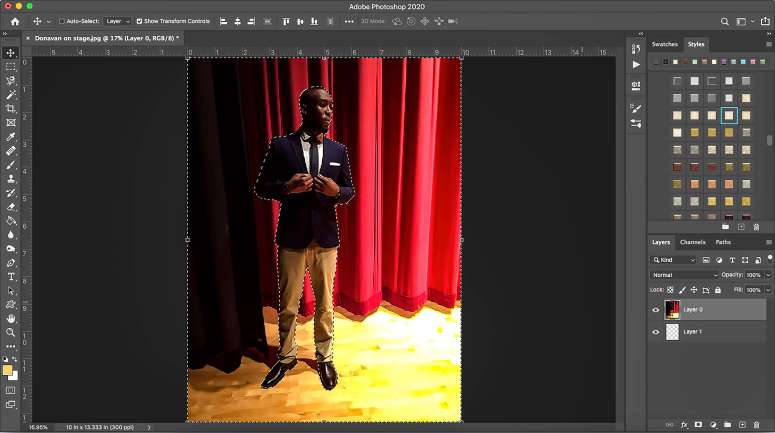Screen dimensions: 775x433
Task: Open the Normal blend mode dropdown
Action: tap(684, 274)
